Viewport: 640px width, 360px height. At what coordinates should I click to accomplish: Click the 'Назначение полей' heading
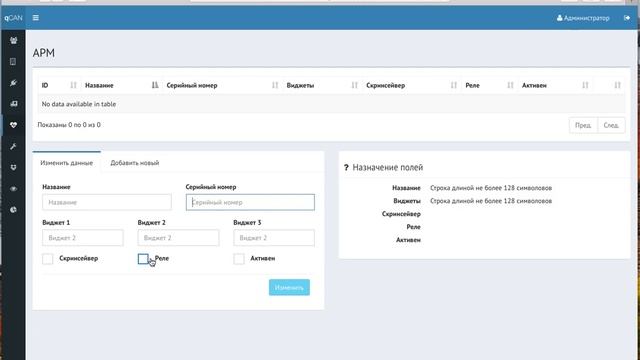pyautogui.click(x=388, y=167)
